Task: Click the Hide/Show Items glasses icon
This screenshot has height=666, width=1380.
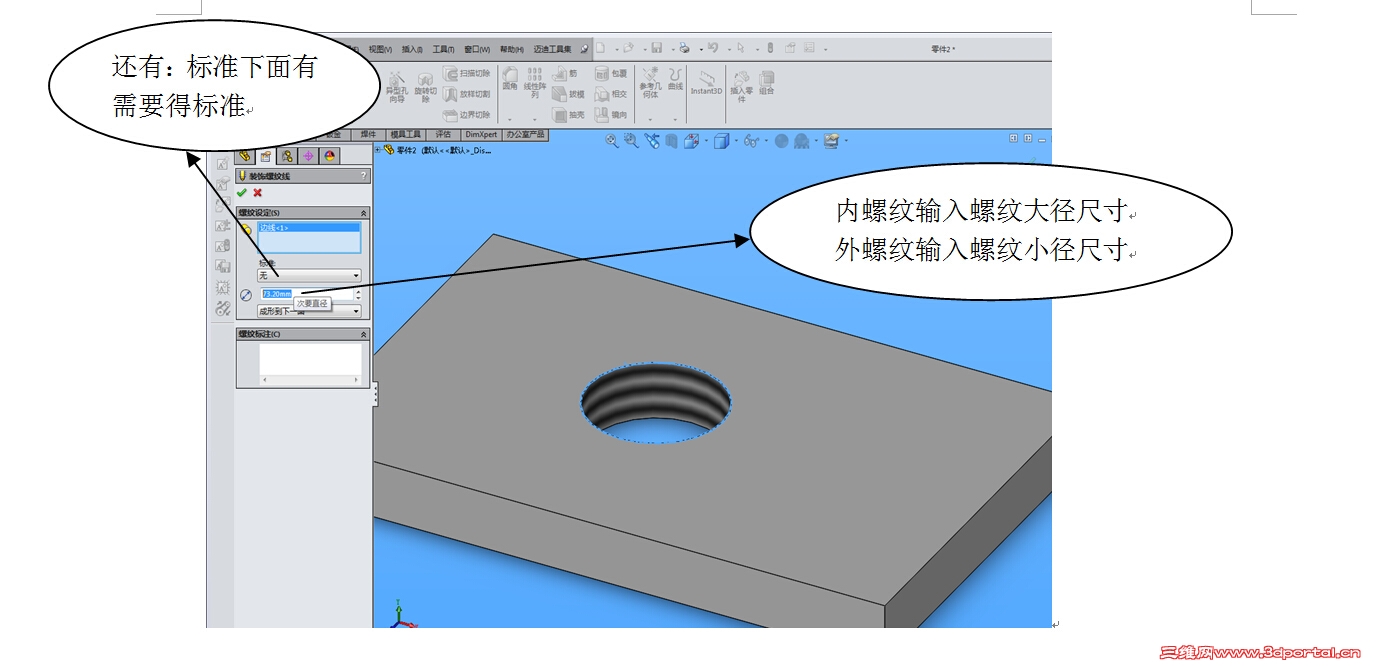Action: point(751,141)
